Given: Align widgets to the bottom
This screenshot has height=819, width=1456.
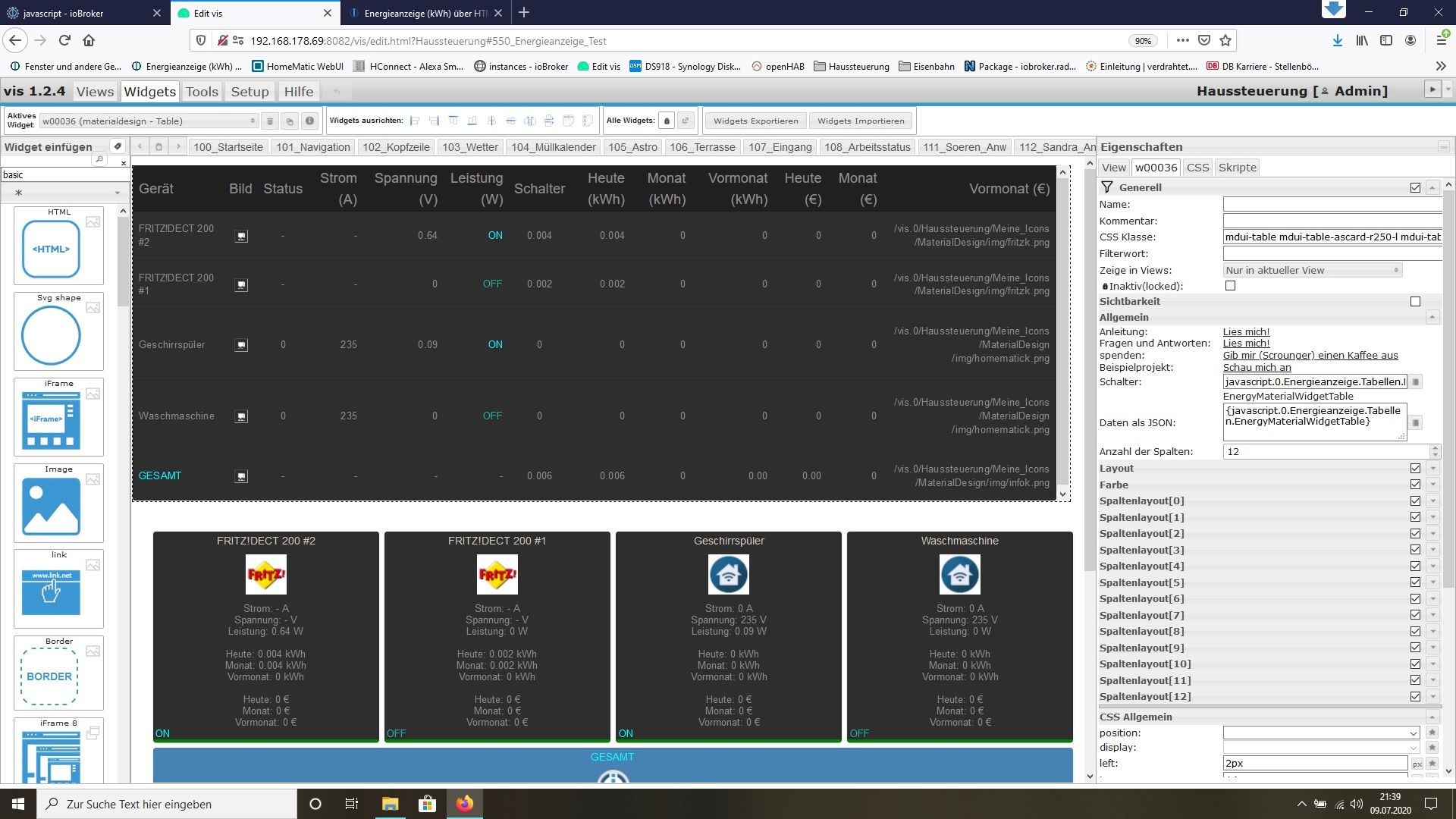Looking at the screenshot, I should [472, 121].
